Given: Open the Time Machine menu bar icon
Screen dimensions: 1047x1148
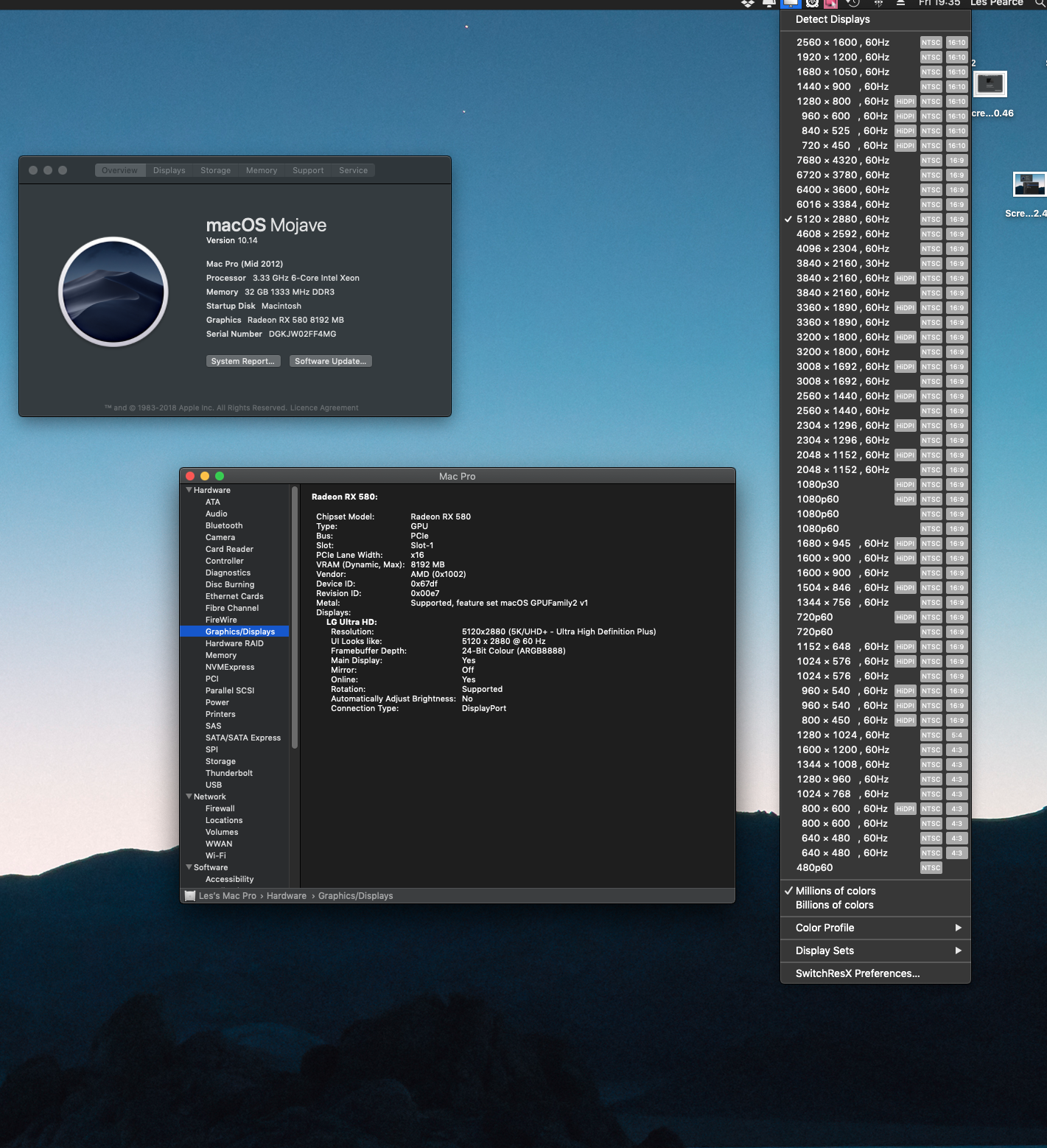Looking at the screenshot, I should tap(853, 4).
